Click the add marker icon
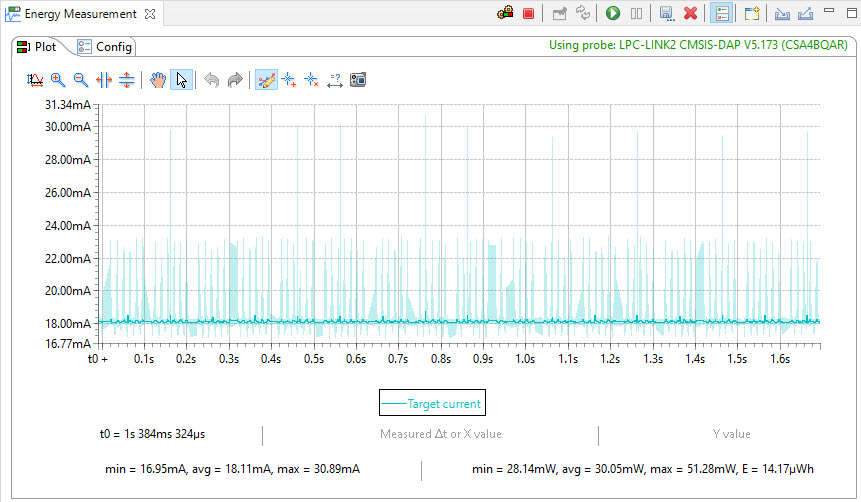861x502 pixels. (289, 80)
